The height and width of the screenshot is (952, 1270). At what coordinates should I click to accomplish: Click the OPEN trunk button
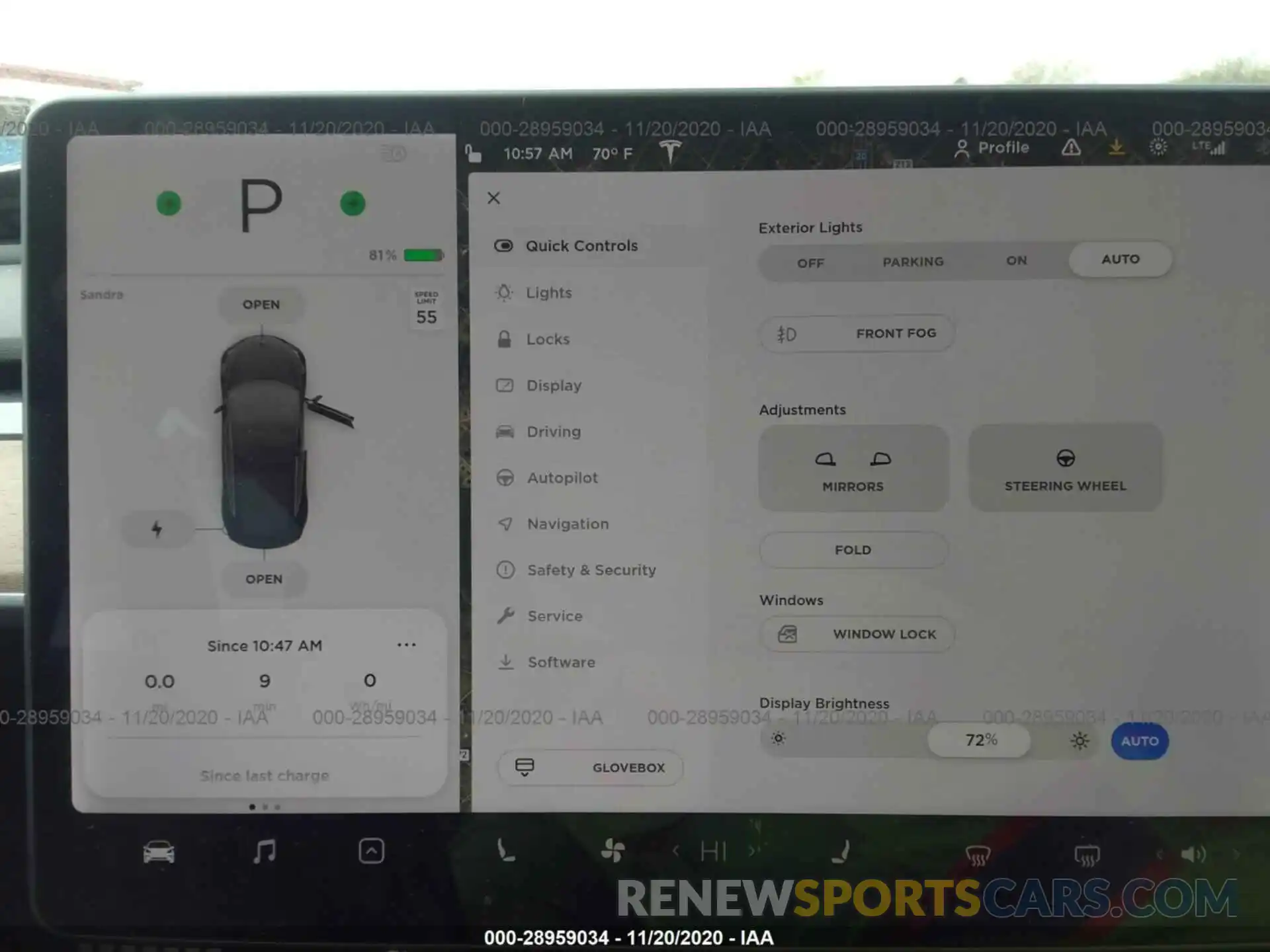263,578
